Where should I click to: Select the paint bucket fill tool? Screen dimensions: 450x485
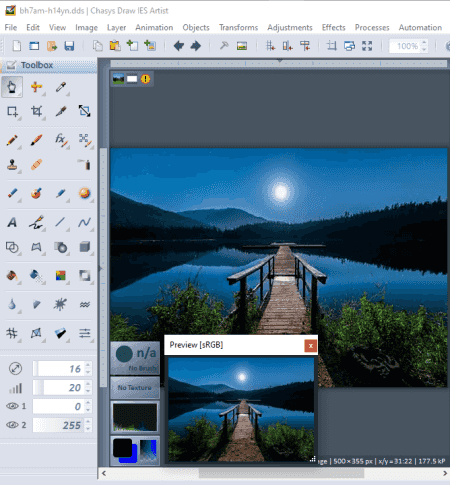12,276
